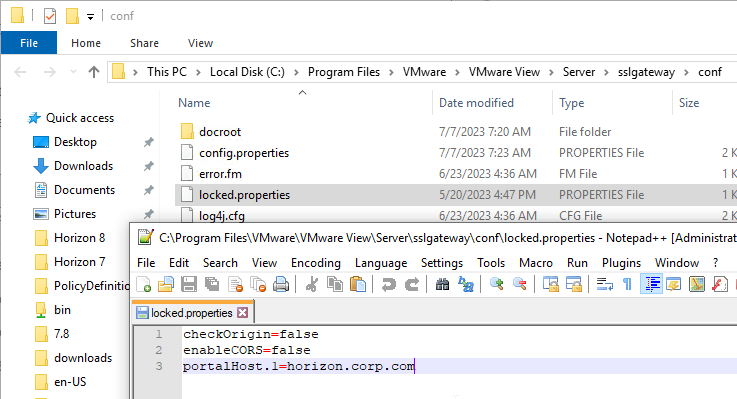Navigate to Program Files breadcrumb
The width and height of the screenshot is (737, 399).
tap(344, 72)
